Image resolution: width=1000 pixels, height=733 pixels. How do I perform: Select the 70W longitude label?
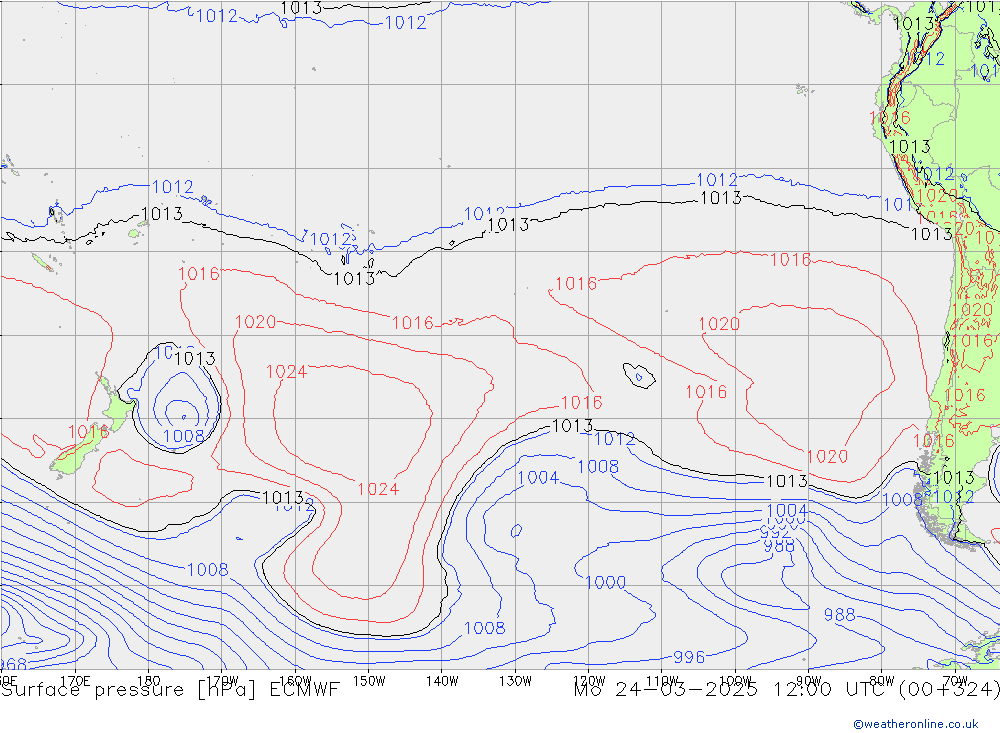pos(955,681)
